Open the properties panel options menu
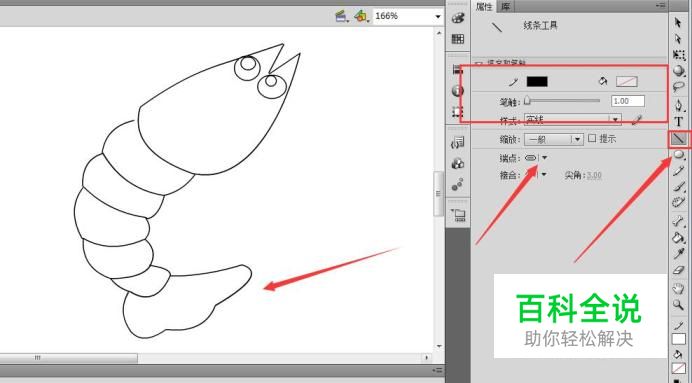This screenshot has width=692, height=383. tap(661, 6)
